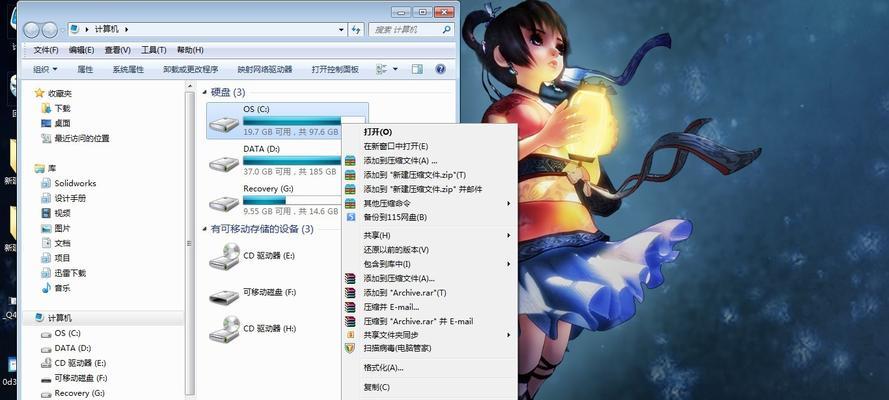Open the 查看(V) menu

[x=117, y=50]
